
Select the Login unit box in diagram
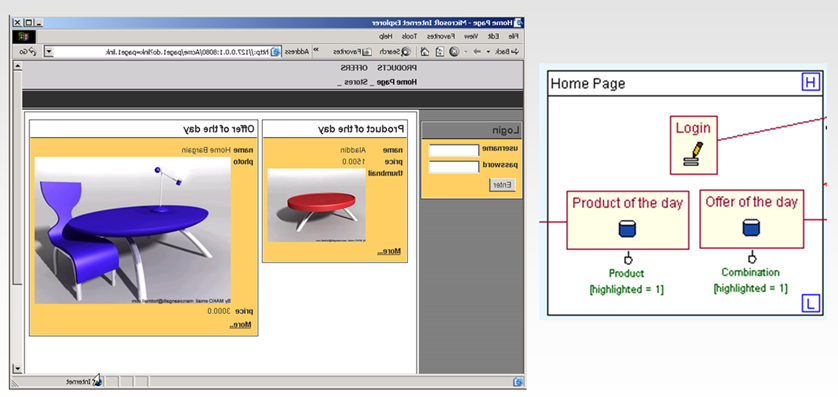click(x=694, y=145)
